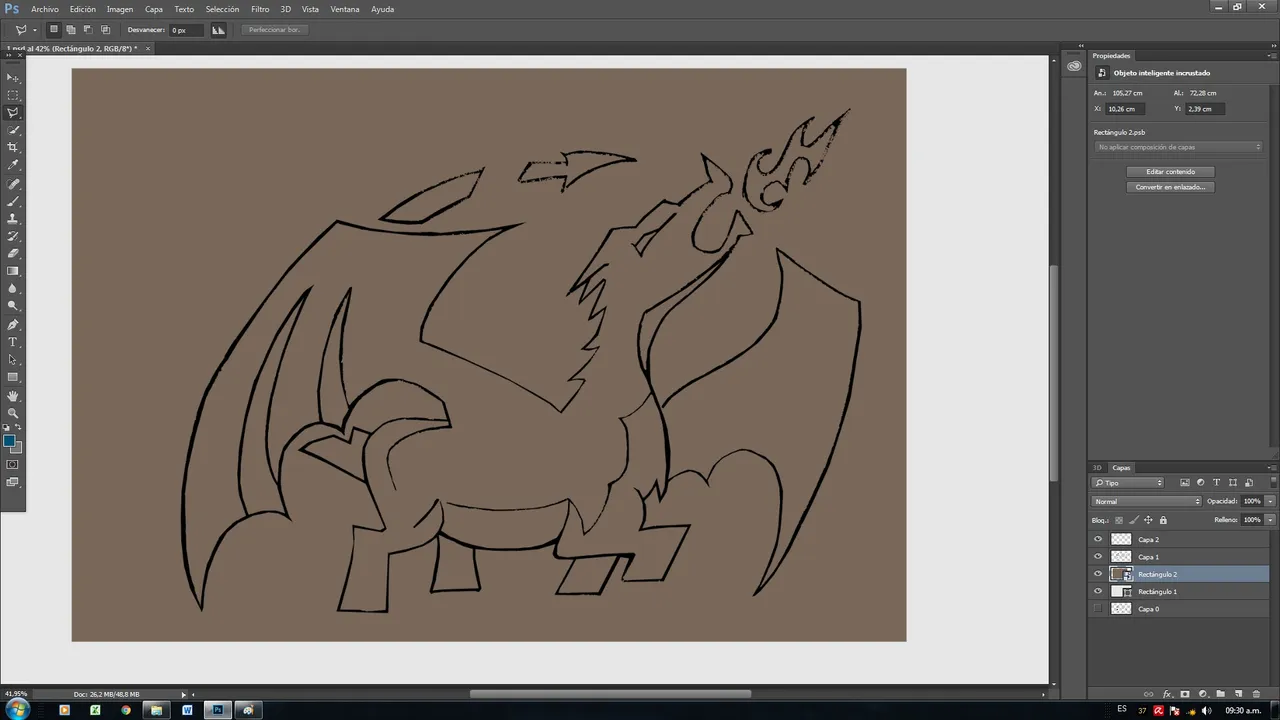
Task: Open the Ventana menu
Action: tap(345, 9)
